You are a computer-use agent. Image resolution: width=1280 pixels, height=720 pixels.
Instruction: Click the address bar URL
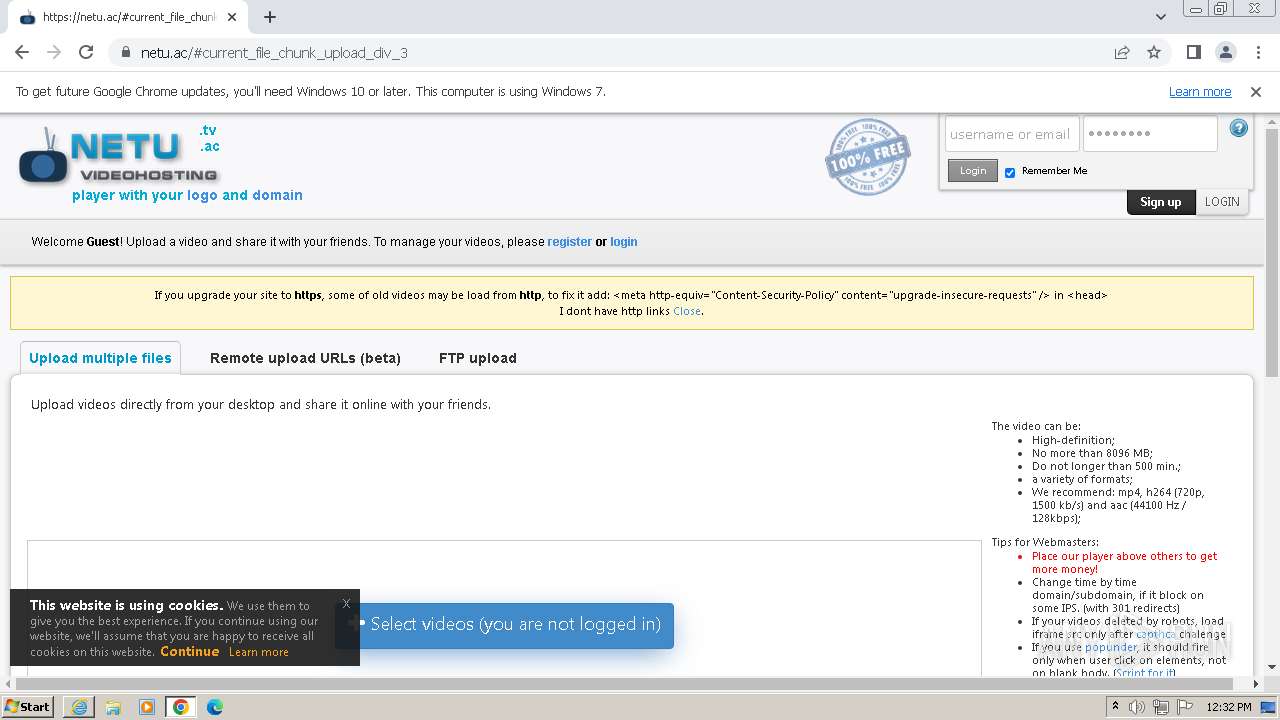point(274,53)
